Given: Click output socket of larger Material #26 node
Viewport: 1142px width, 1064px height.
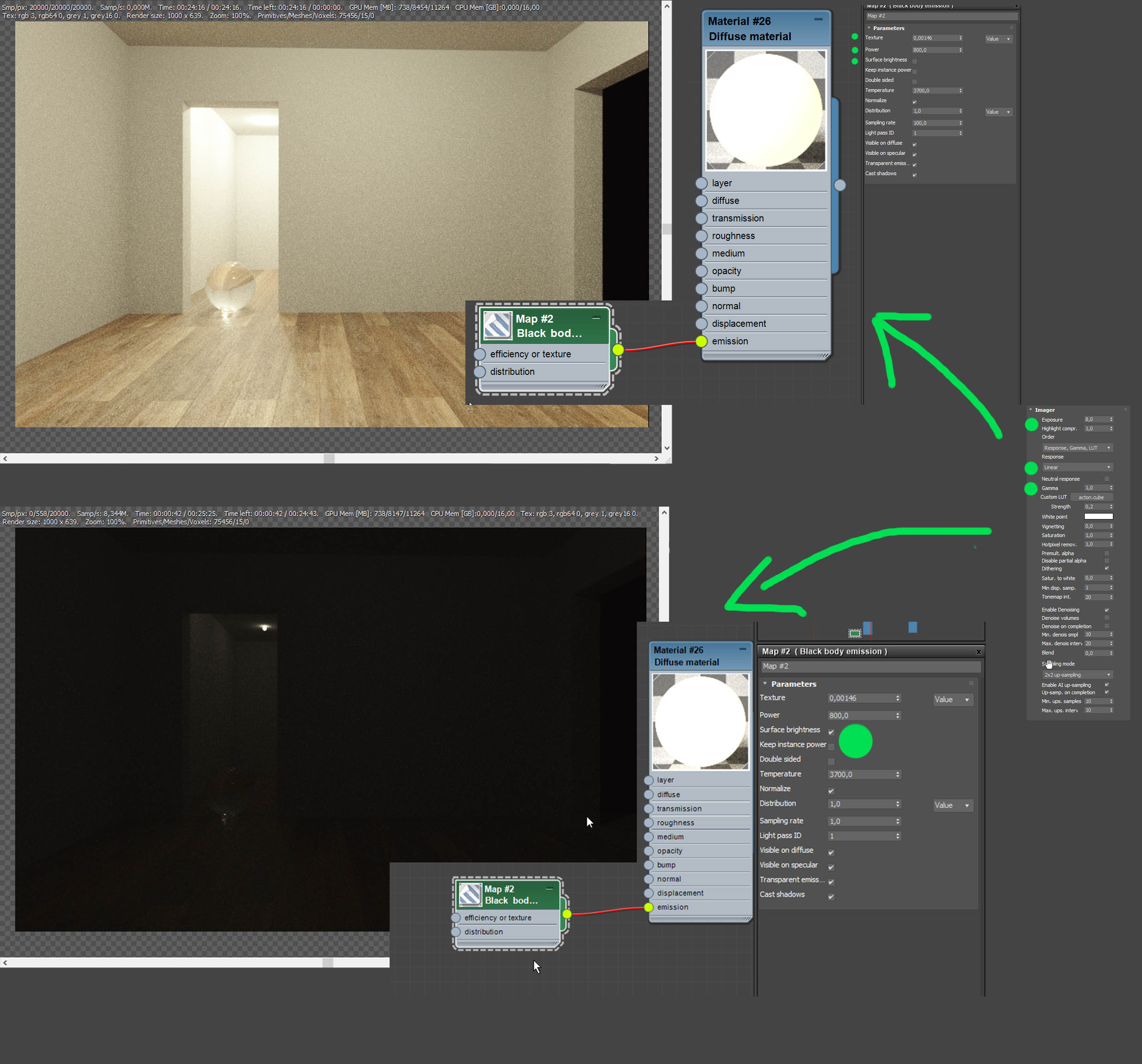Looking at the screenshot, I should [x=840, y=185].
